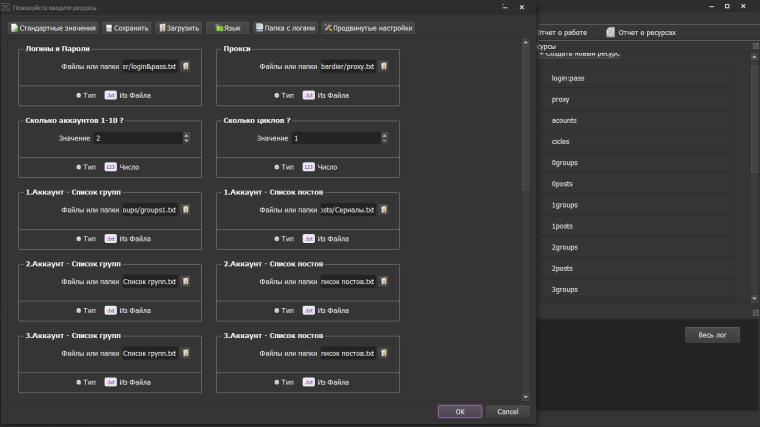The width and height of the screenshot is (760, 427).
Task: Click the txt type icon under Прокси
Action: click(x=309, y=96)
